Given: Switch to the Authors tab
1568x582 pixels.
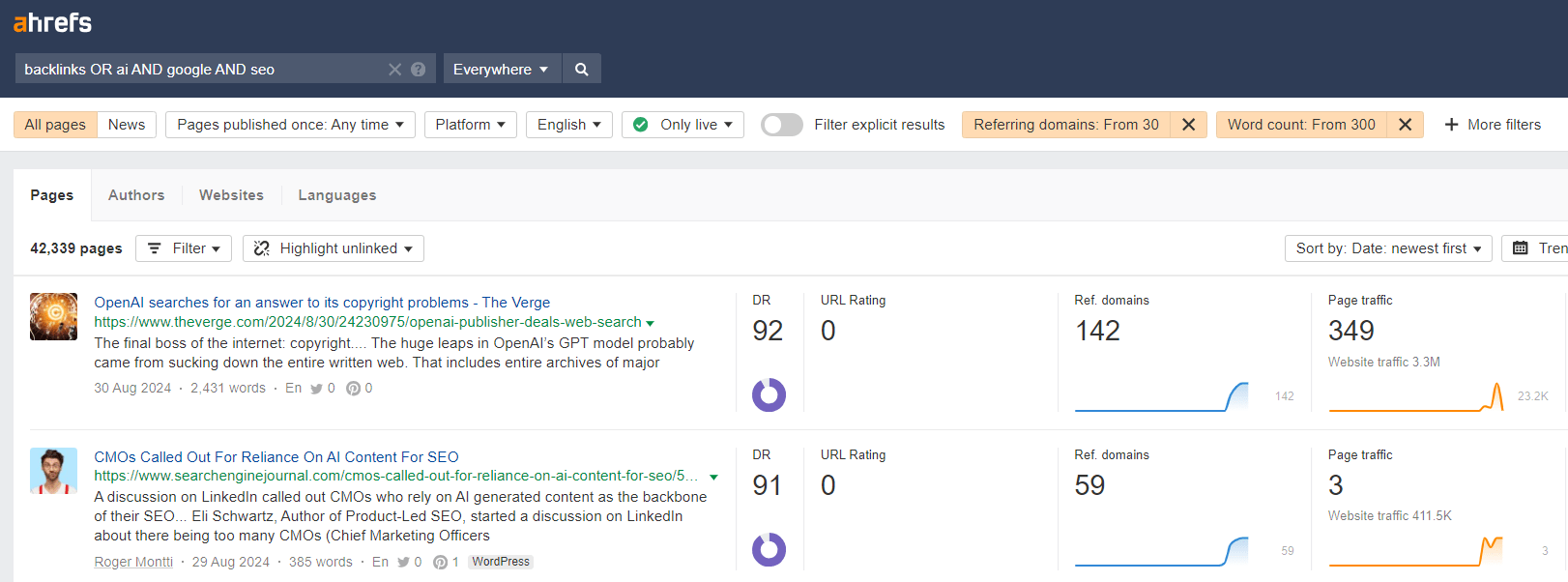Looking at the screenshot, I should pos(136,195).
